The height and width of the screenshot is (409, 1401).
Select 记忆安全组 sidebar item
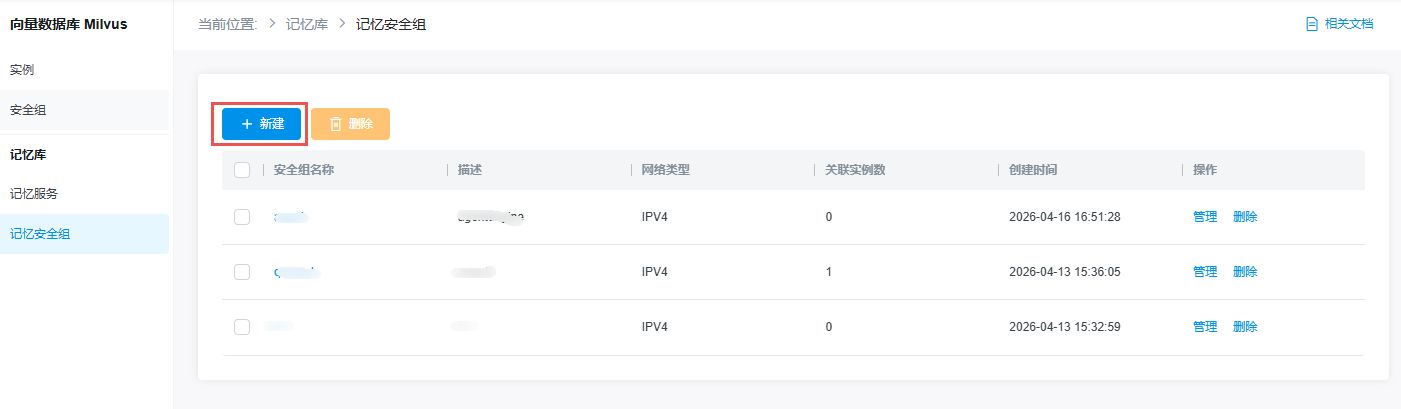coord(40,234)
